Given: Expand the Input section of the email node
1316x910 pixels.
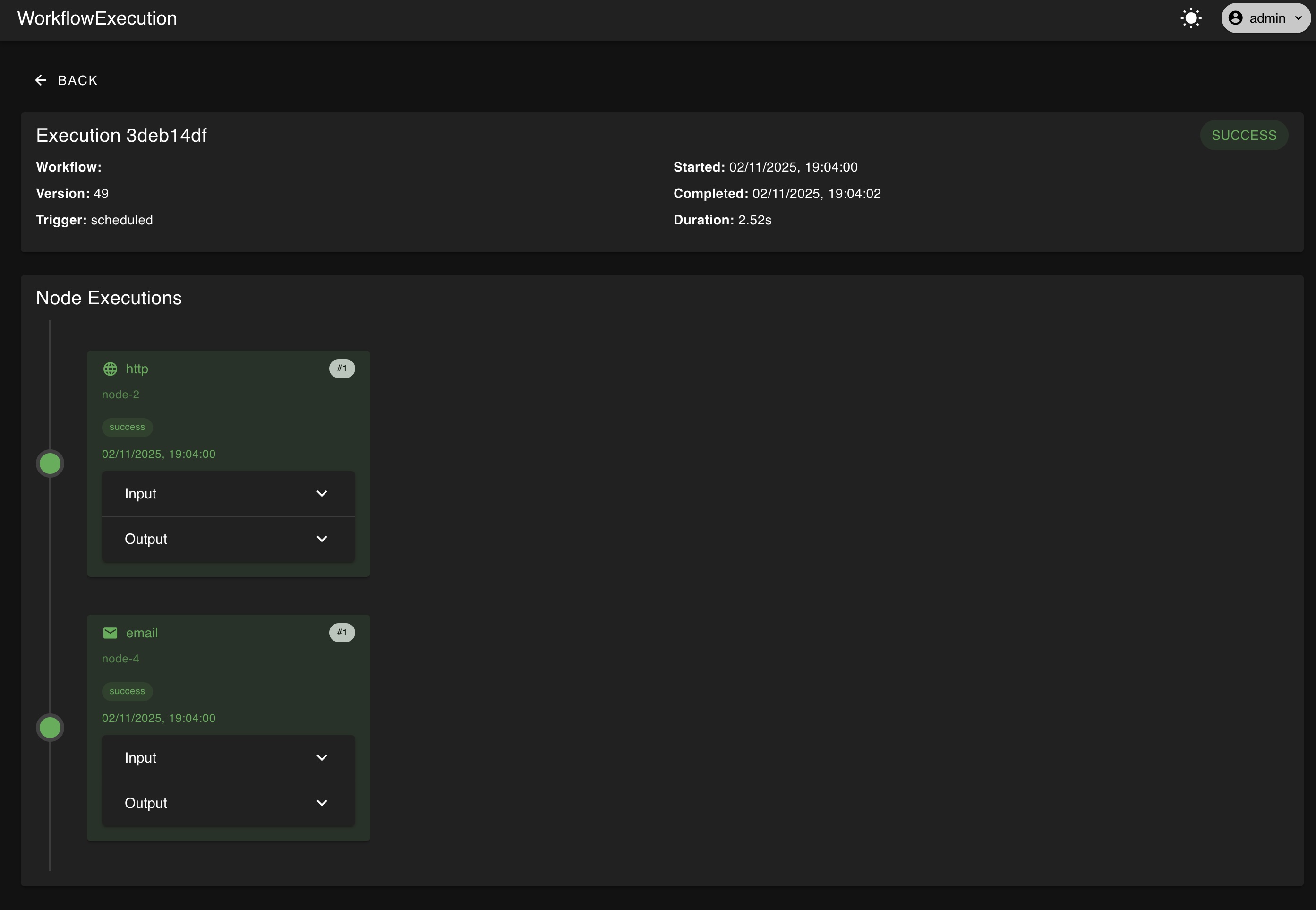Looking at the screenshot, I should coord(228,757).
